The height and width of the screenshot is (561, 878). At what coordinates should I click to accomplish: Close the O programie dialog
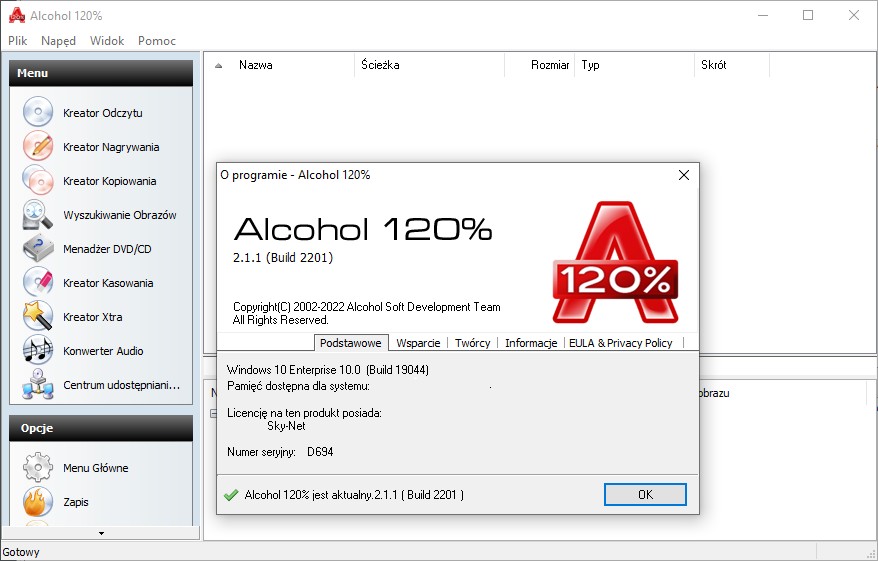tap(684, 175)
